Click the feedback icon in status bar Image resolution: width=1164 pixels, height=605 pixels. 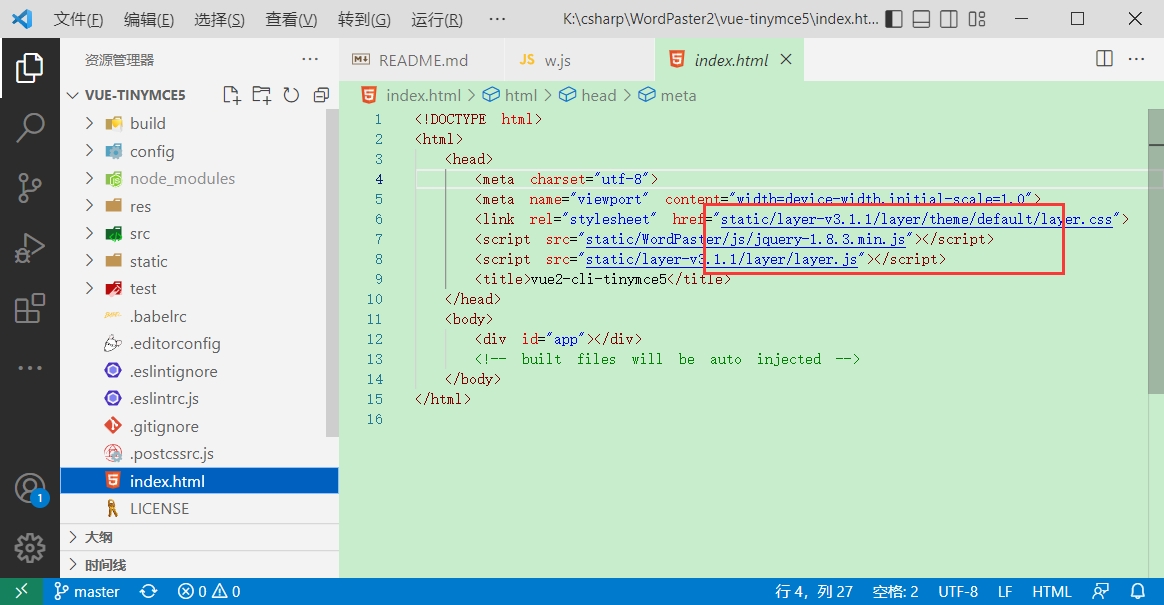click(1101, 592)
